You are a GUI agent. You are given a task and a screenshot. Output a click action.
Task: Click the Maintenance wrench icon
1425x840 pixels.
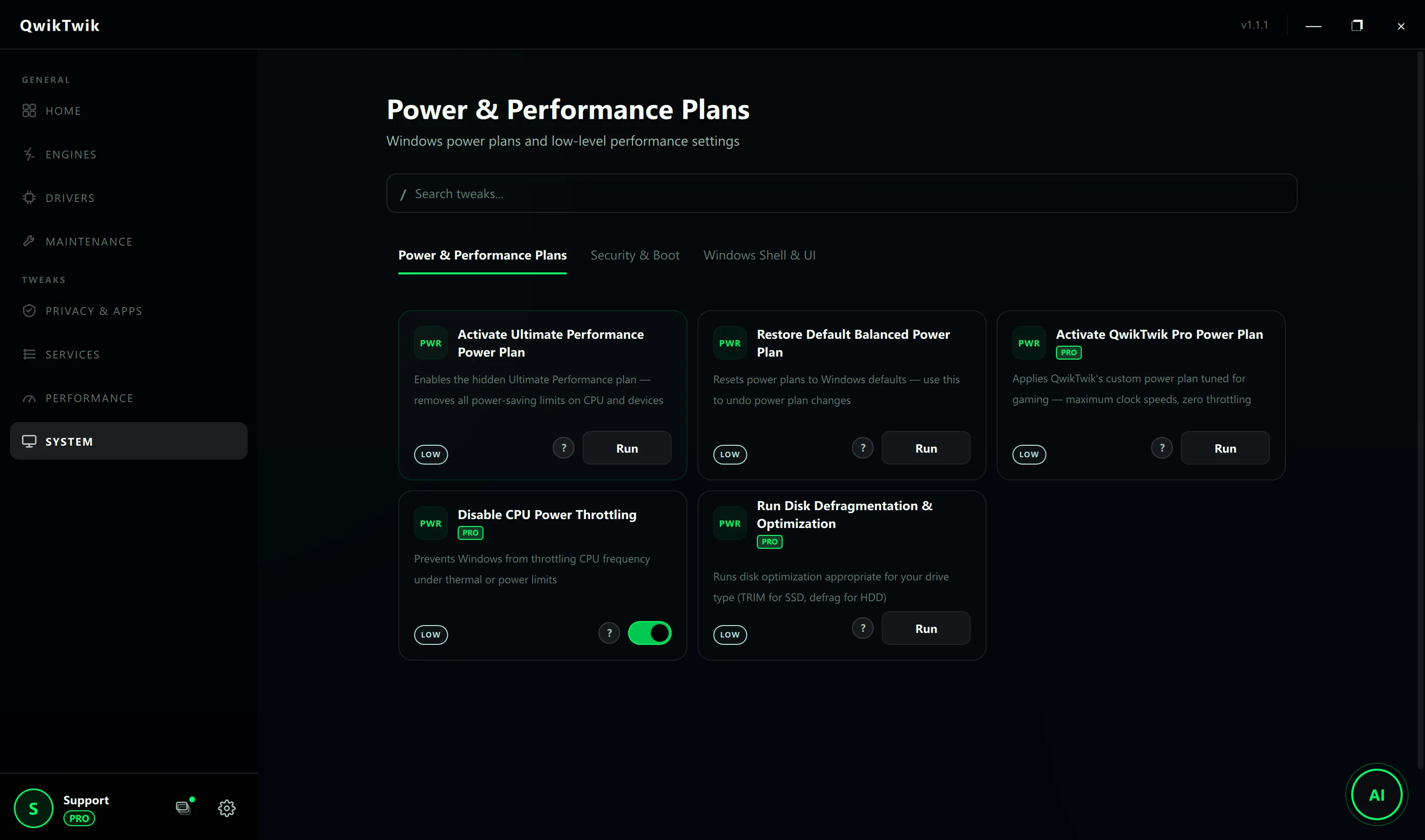29,241
